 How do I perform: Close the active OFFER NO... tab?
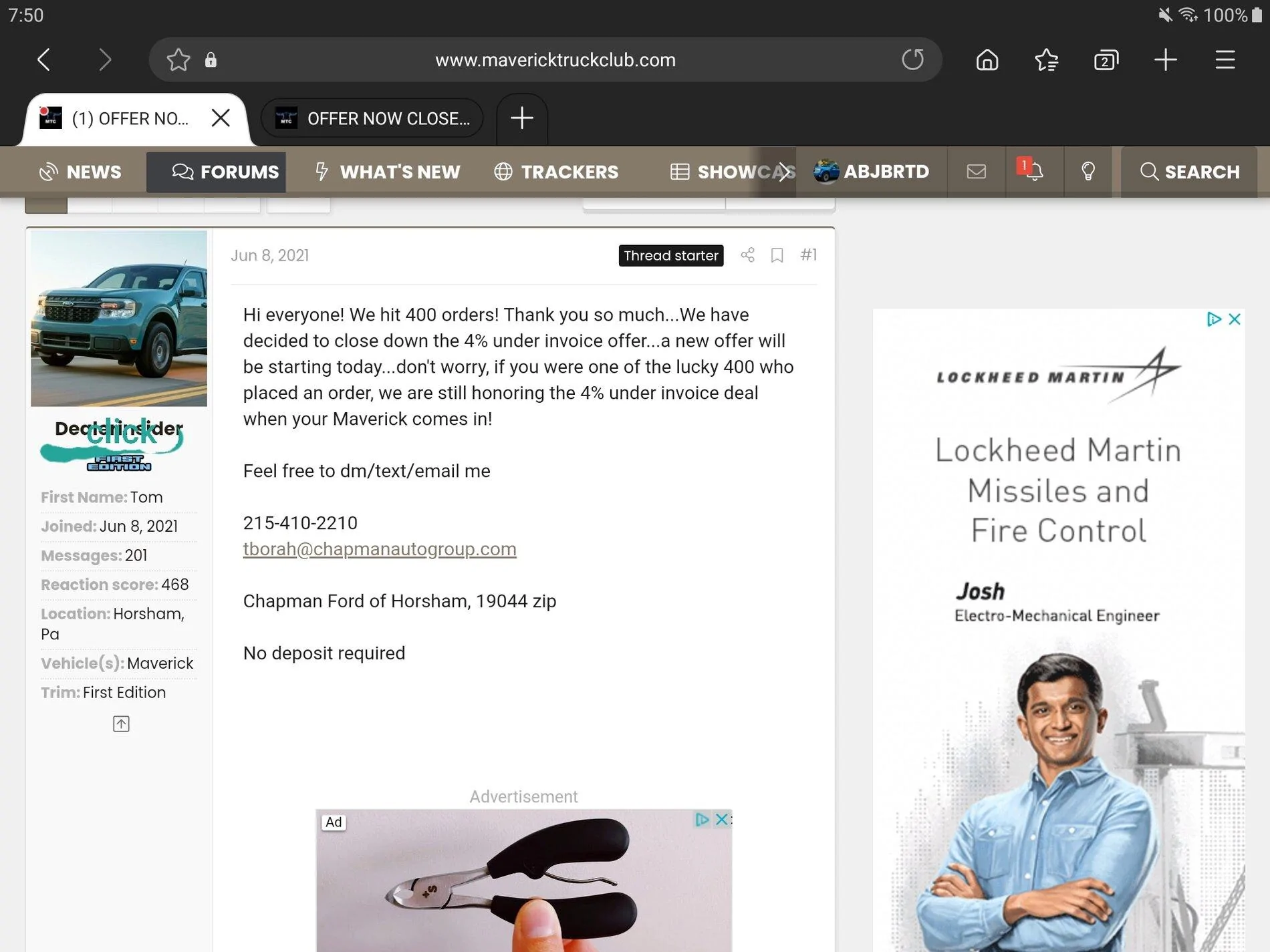(221, 118)
